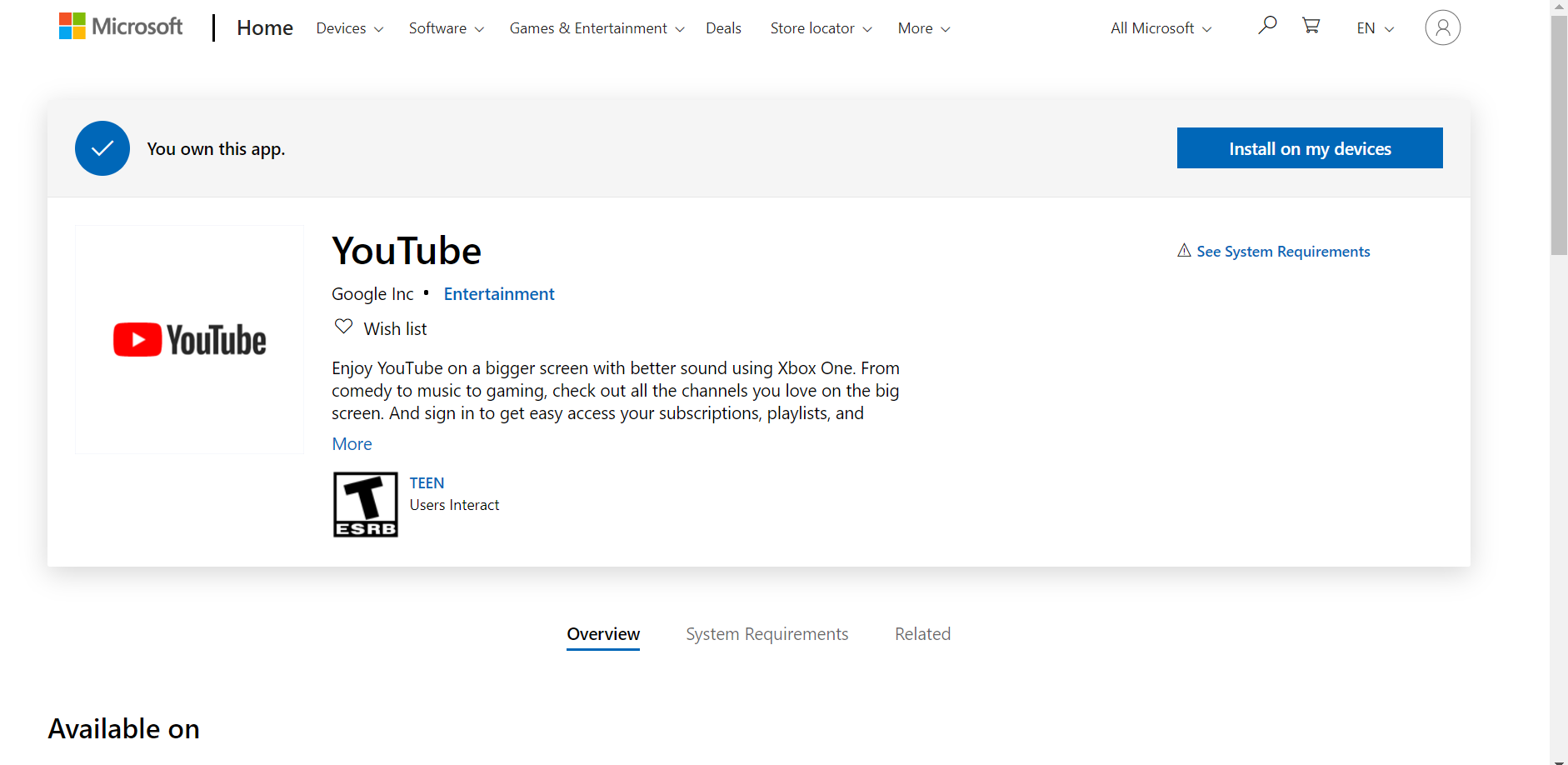Click the blue checkmark ownership icon
Image resolution: width=1568 pixels, height=765 pixels.
102,148
